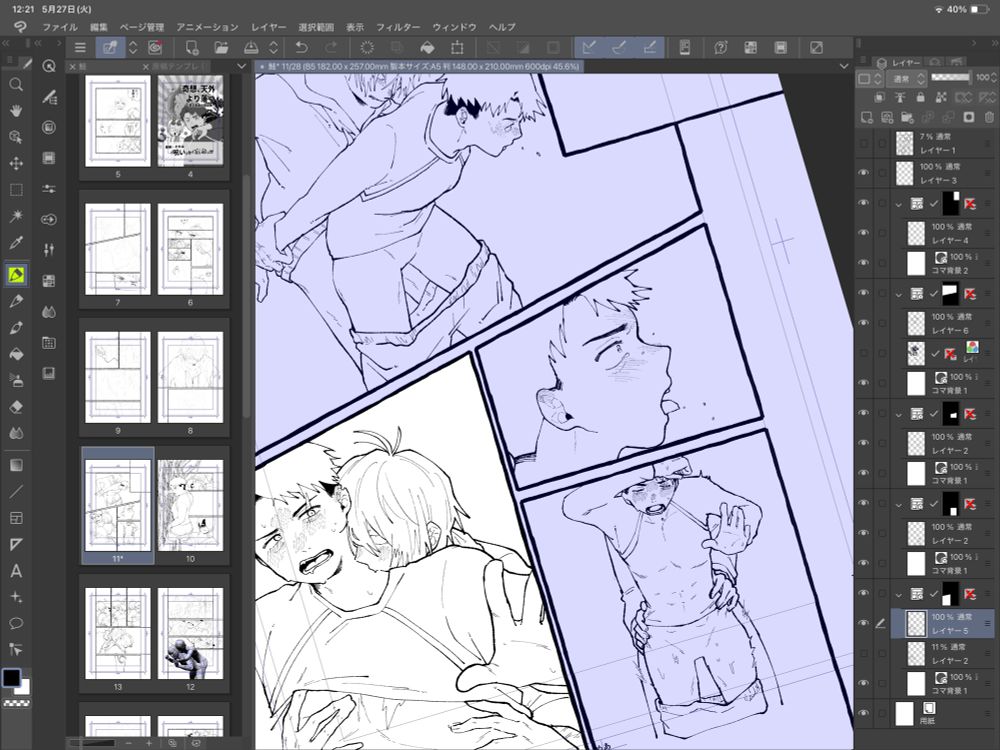Viewport: 1000px width, 750px height.
Task: Collapse the frame folder above レイヤー 6
Action: pos(899,294)
